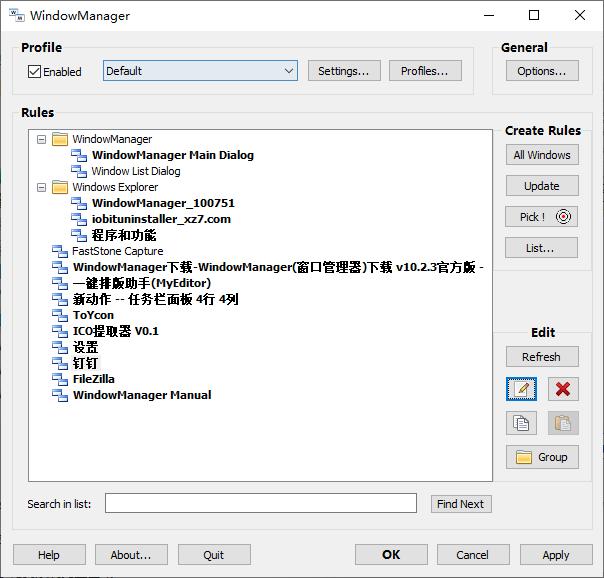This screenshot has height=578, width=604.
Task: Select the WindowManager Manual rule text
Action: pyautogui.click(x=142, y=395)
